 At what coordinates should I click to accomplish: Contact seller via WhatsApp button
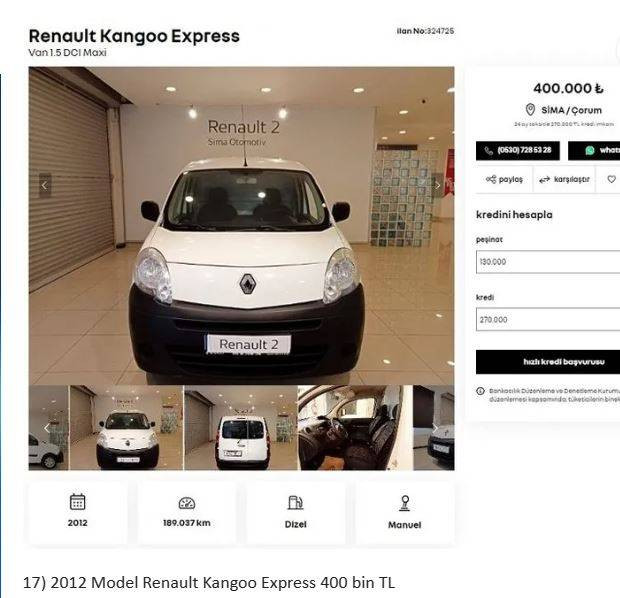tap(594, 151)
